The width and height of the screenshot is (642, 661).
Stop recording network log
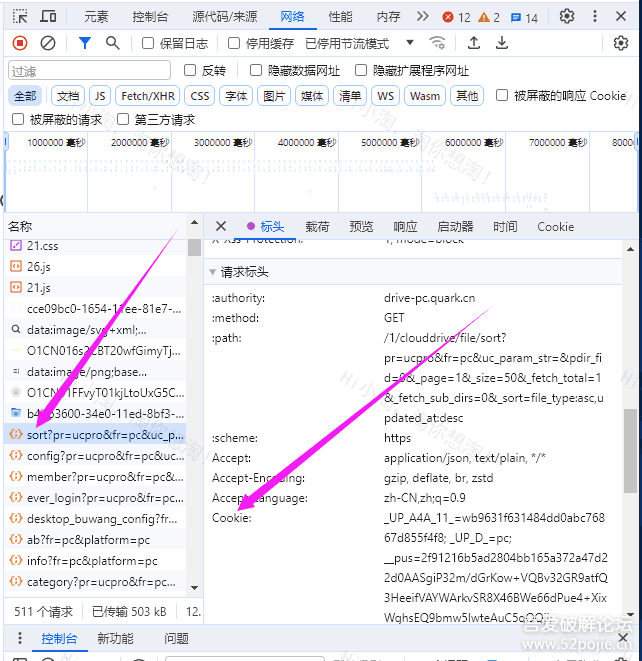(x=20, y=43)
